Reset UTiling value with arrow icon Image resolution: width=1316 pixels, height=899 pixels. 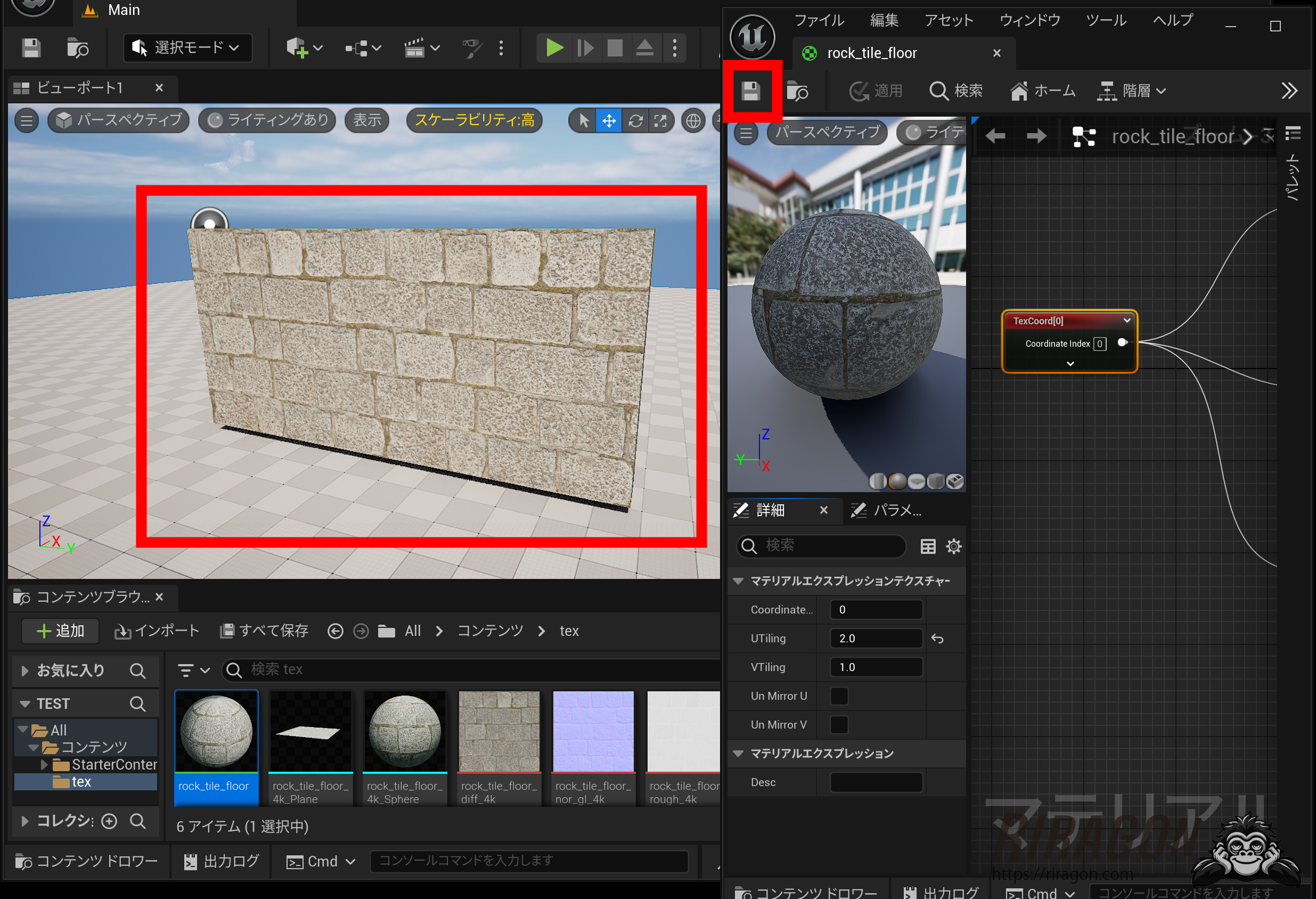click(937, 639)
